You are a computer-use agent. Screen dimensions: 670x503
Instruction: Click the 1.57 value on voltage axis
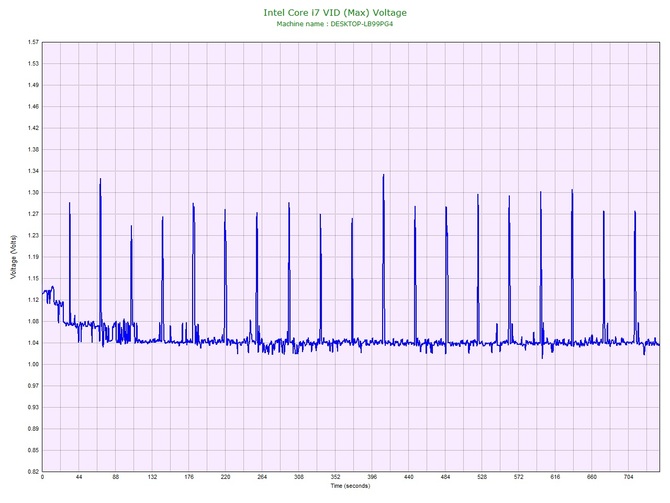pyautogui.click(x=33, y=42)
